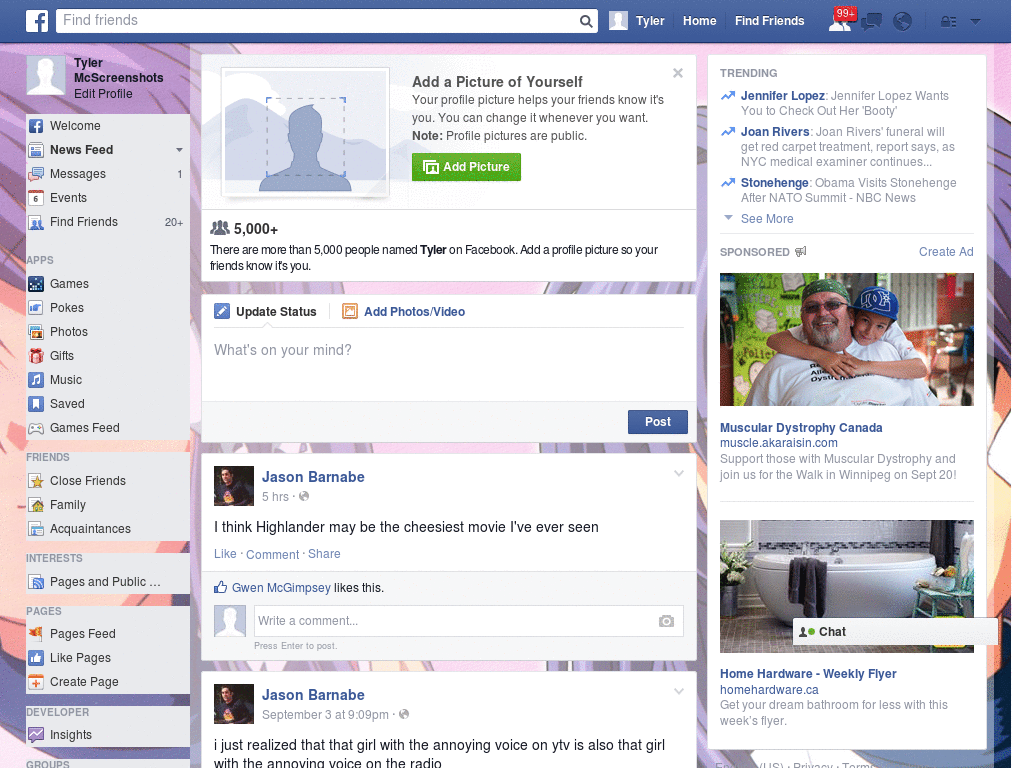Click the Family list icon
Screen dimensions: 1024x768
pyautogui.click(x=36, y=505)
